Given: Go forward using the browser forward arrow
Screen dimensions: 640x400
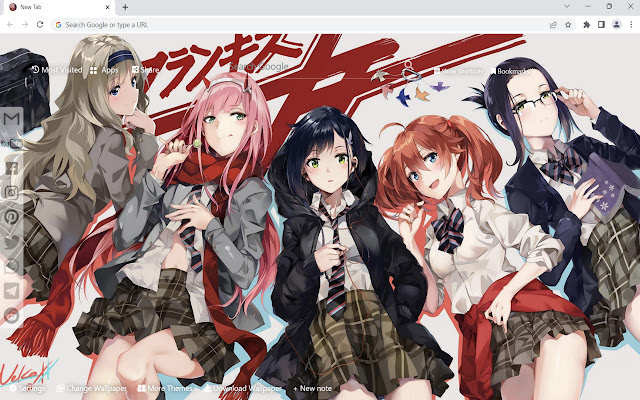Looking at the screenshot, I should pos(25,24).
